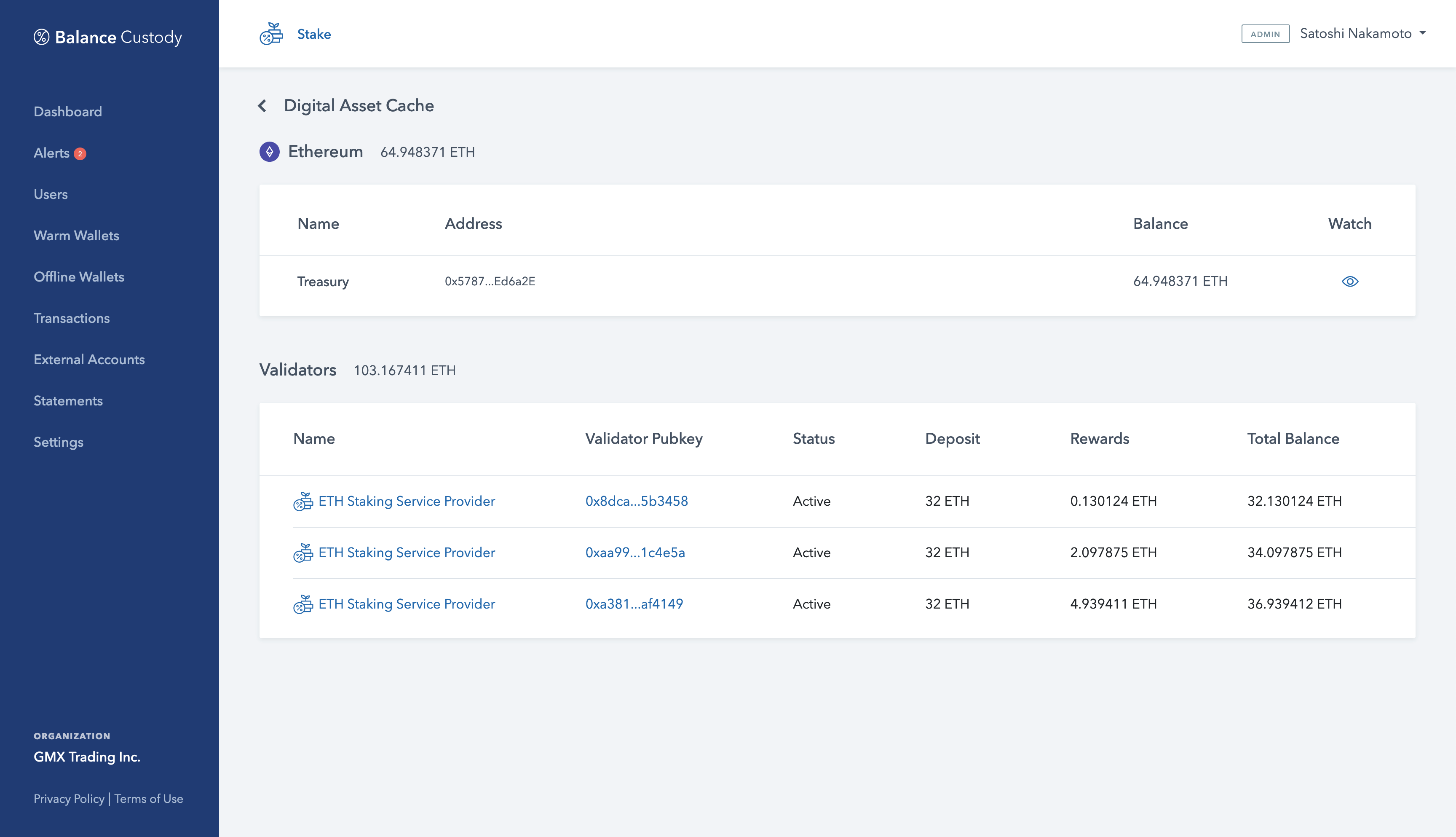Click staking icon beside first validator row
This screenshot has width=1456, height=837.
point(303,501)
